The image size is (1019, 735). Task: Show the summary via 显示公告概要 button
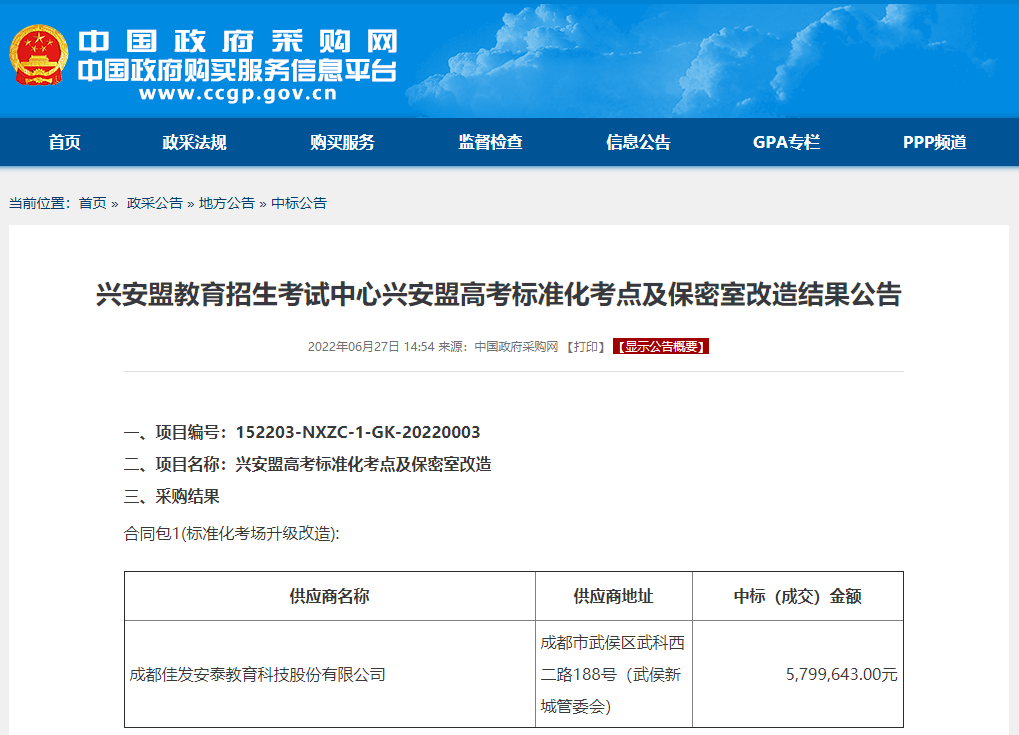tap(661, 347)
